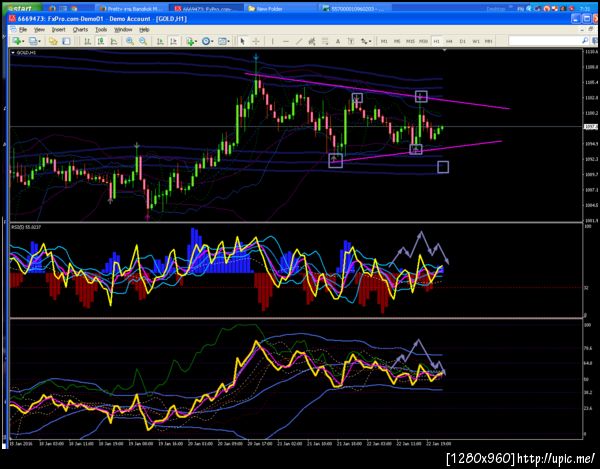Switch chart to line chart mode
Image resolution: width=600 pixels, height=469 pixels.
(114, 41)
